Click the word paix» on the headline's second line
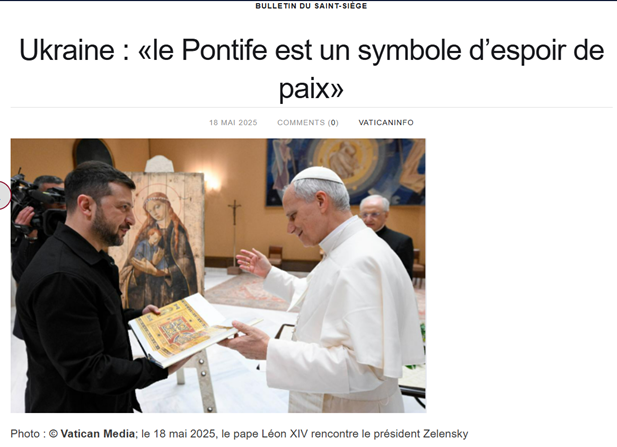The width and height of the screenshot is (617, 447). pyautogui.click(x=311, y=89)
